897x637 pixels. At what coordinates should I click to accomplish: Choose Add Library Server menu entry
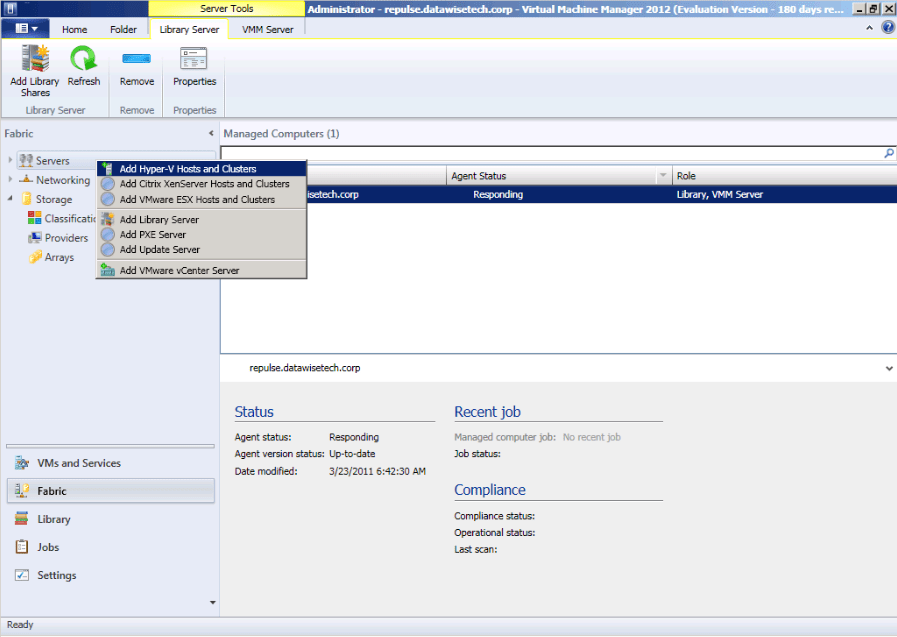pos(201,220)
